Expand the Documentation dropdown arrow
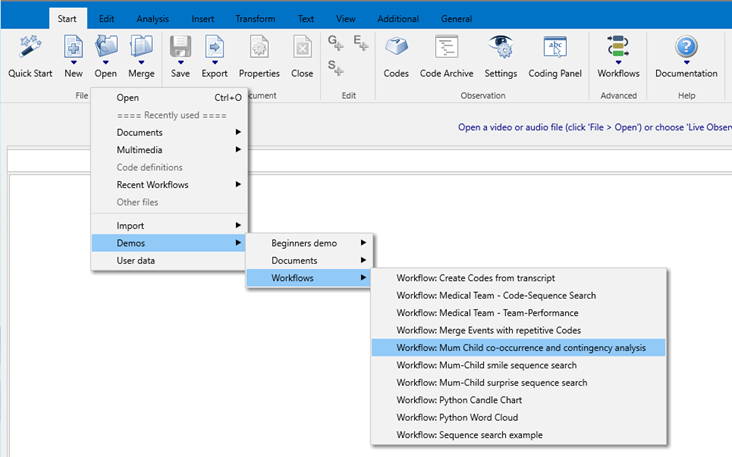This screenshot has height=457, width=732. click(x=686, y=63)
